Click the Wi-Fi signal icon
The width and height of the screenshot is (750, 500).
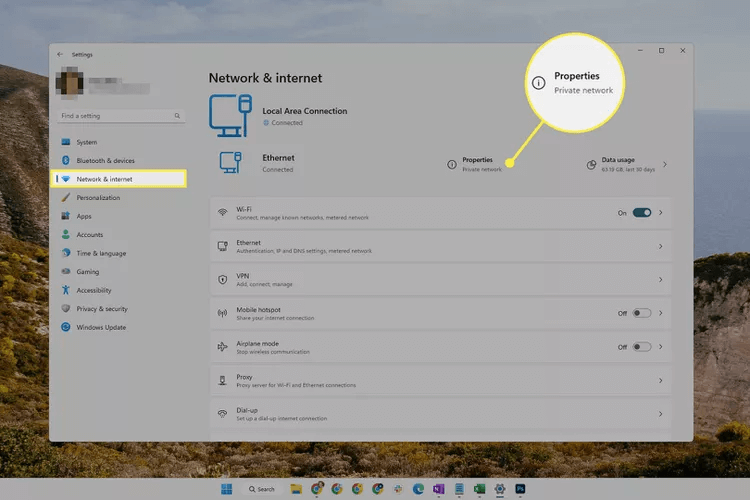(222, 212)
